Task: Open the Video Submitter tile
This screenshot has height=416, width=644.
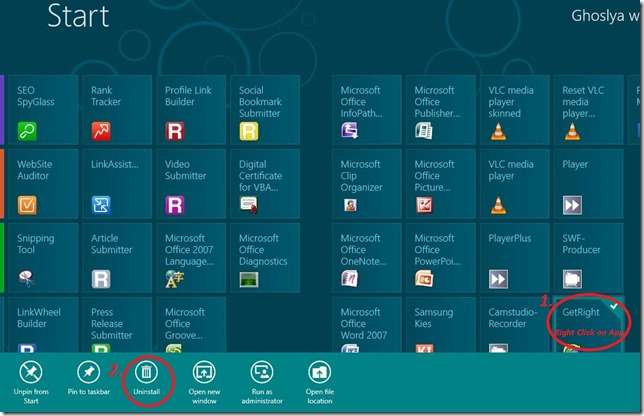Action: pyautogui.click(x=191, y=184)
